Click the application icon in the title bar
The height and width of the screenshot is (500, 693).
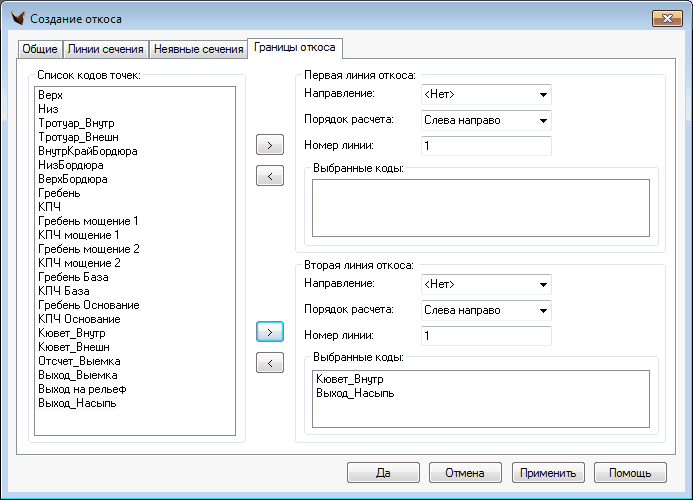15,19
